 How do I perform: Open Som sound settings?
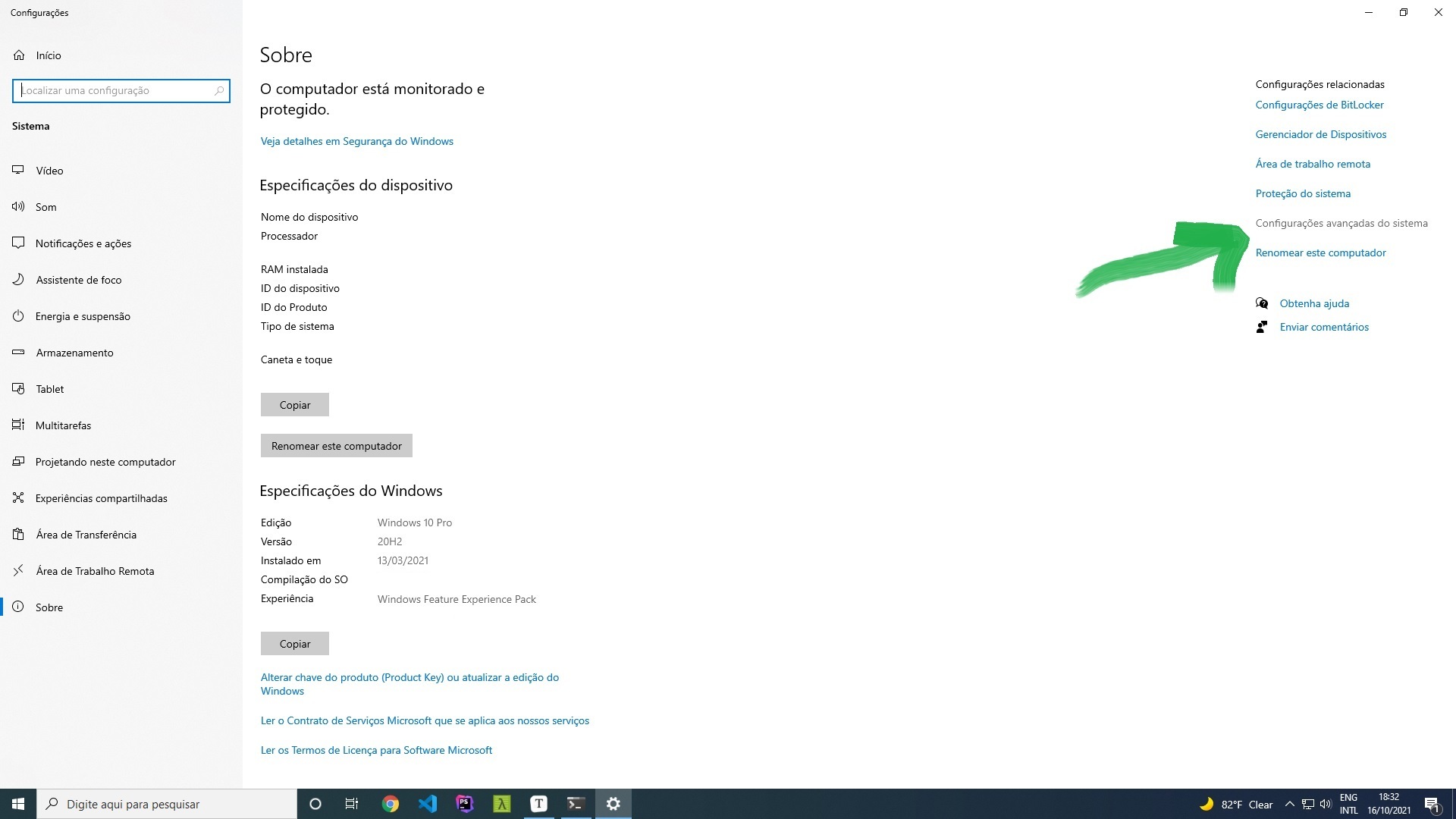(45, 207)
